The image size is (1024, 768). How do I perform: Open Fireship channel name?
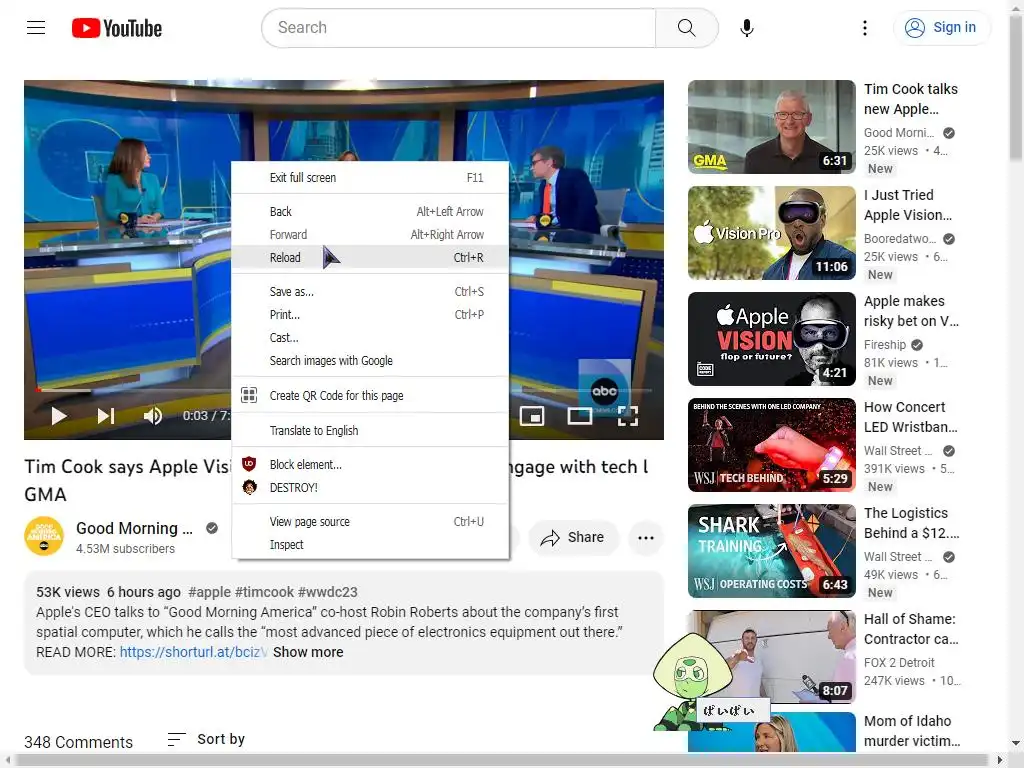coord(885,345)
